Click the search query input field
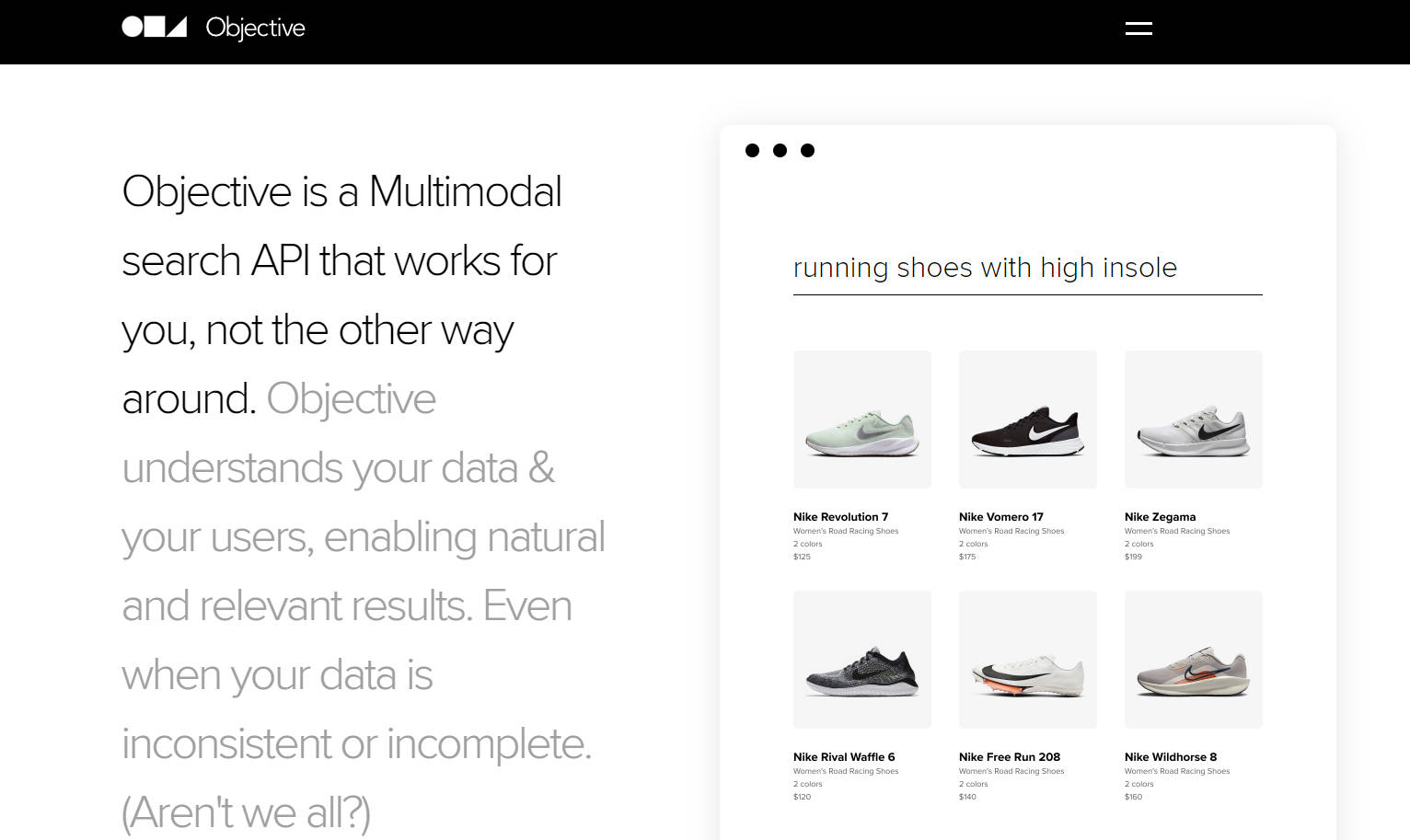Image resolution: width=1410 pixels, height=840 pixels. pos(1027,270)
